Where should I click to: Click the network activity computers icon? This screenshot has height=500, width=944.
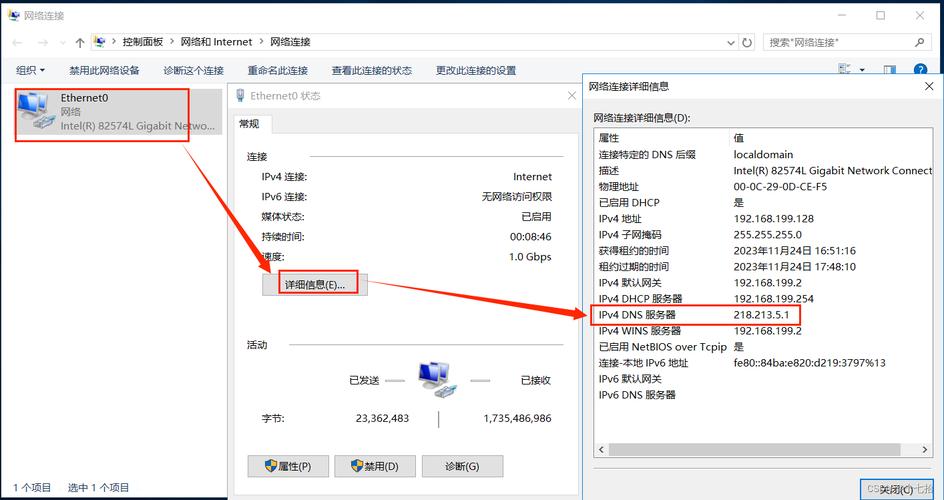440,379
